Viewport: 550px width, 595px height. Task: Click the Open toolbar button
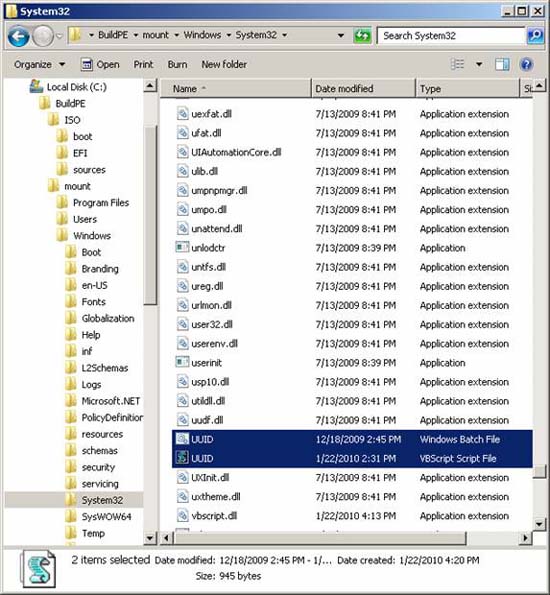tap(100, 65)
